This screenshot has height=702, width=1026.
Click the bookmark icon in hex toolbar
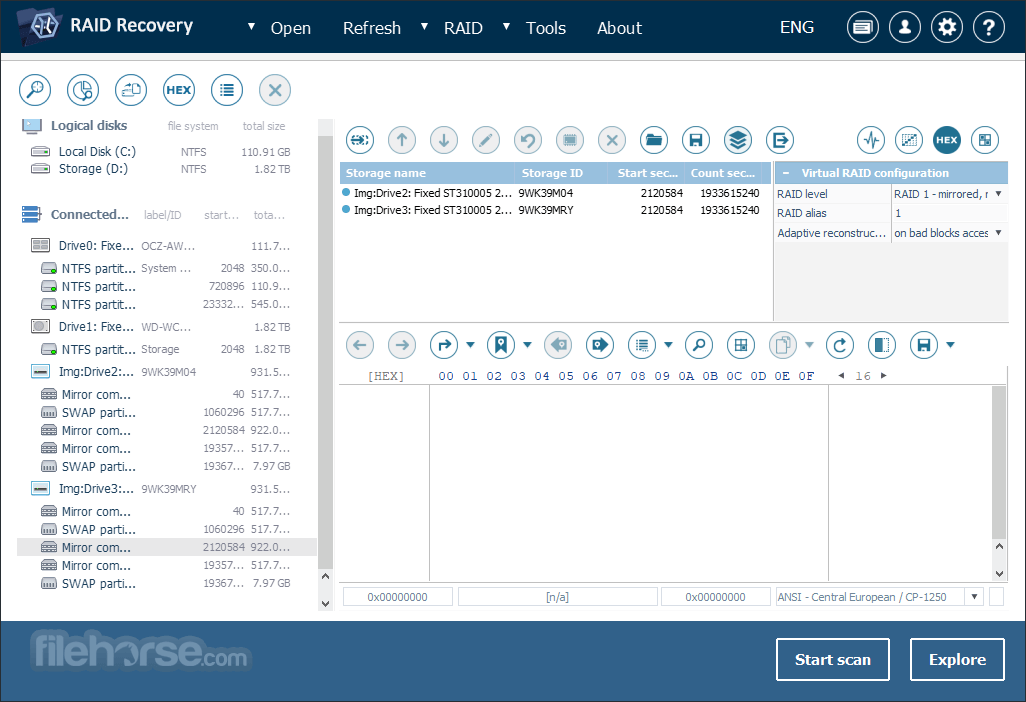click(x=501, y=345)
